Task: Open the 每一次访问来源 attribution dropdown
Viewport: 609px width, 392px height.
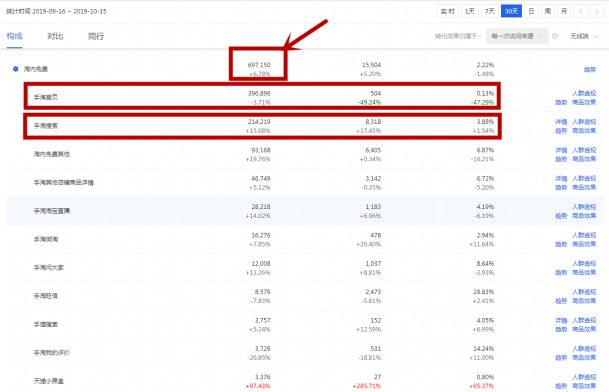Action: click(x=517, y=36)
